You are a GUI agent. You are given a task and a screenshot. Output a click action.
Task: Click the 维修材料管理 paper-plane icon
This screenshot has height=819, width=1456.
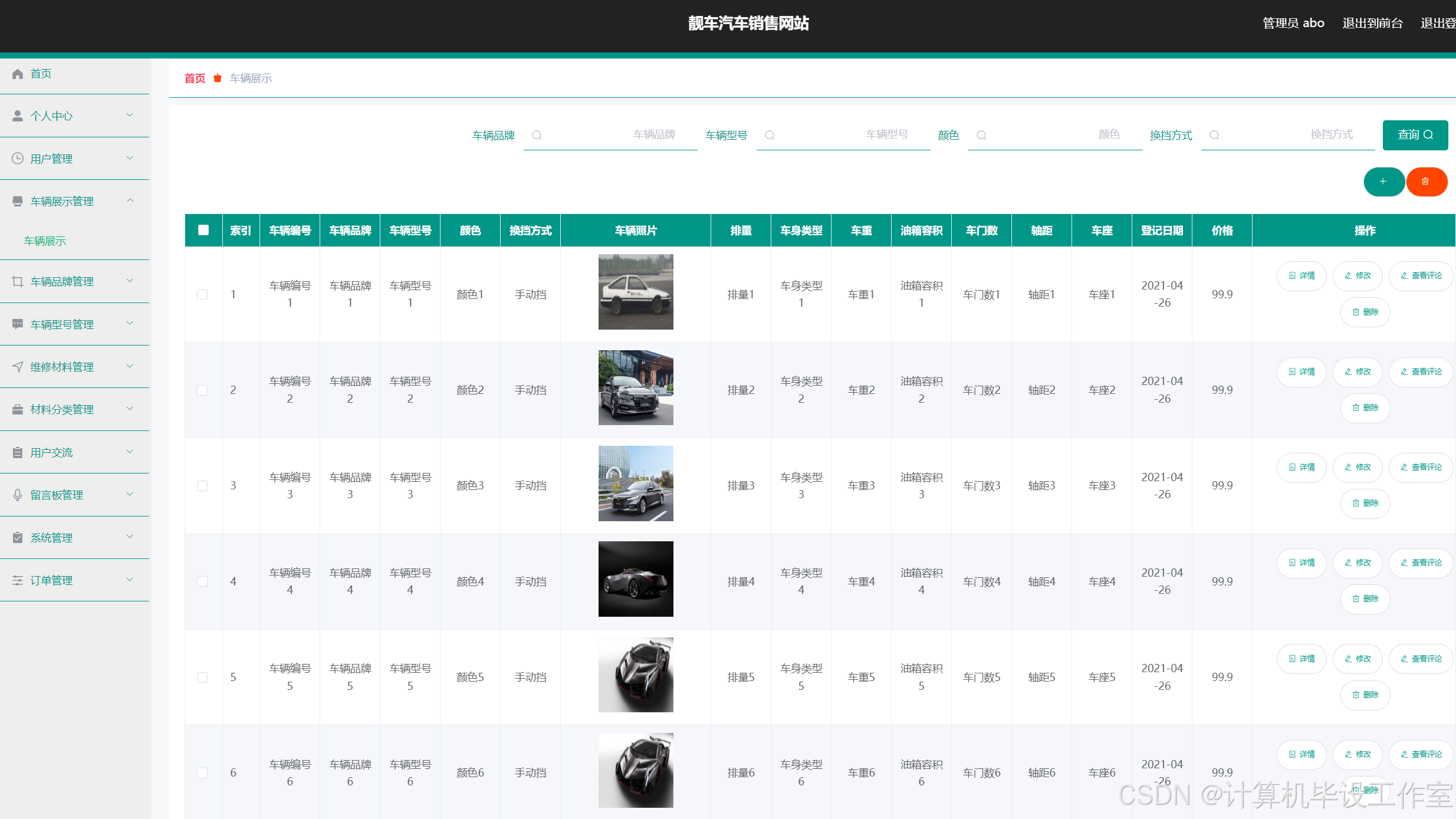[18, 367]
